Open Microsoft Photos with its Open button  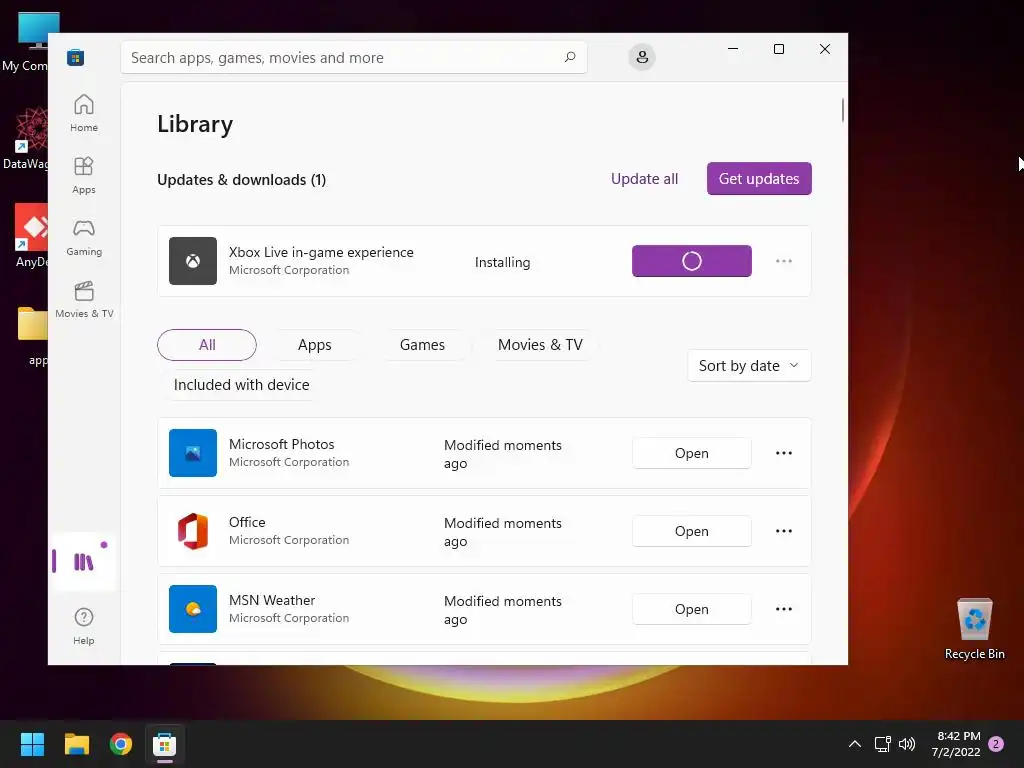(692, 453)
